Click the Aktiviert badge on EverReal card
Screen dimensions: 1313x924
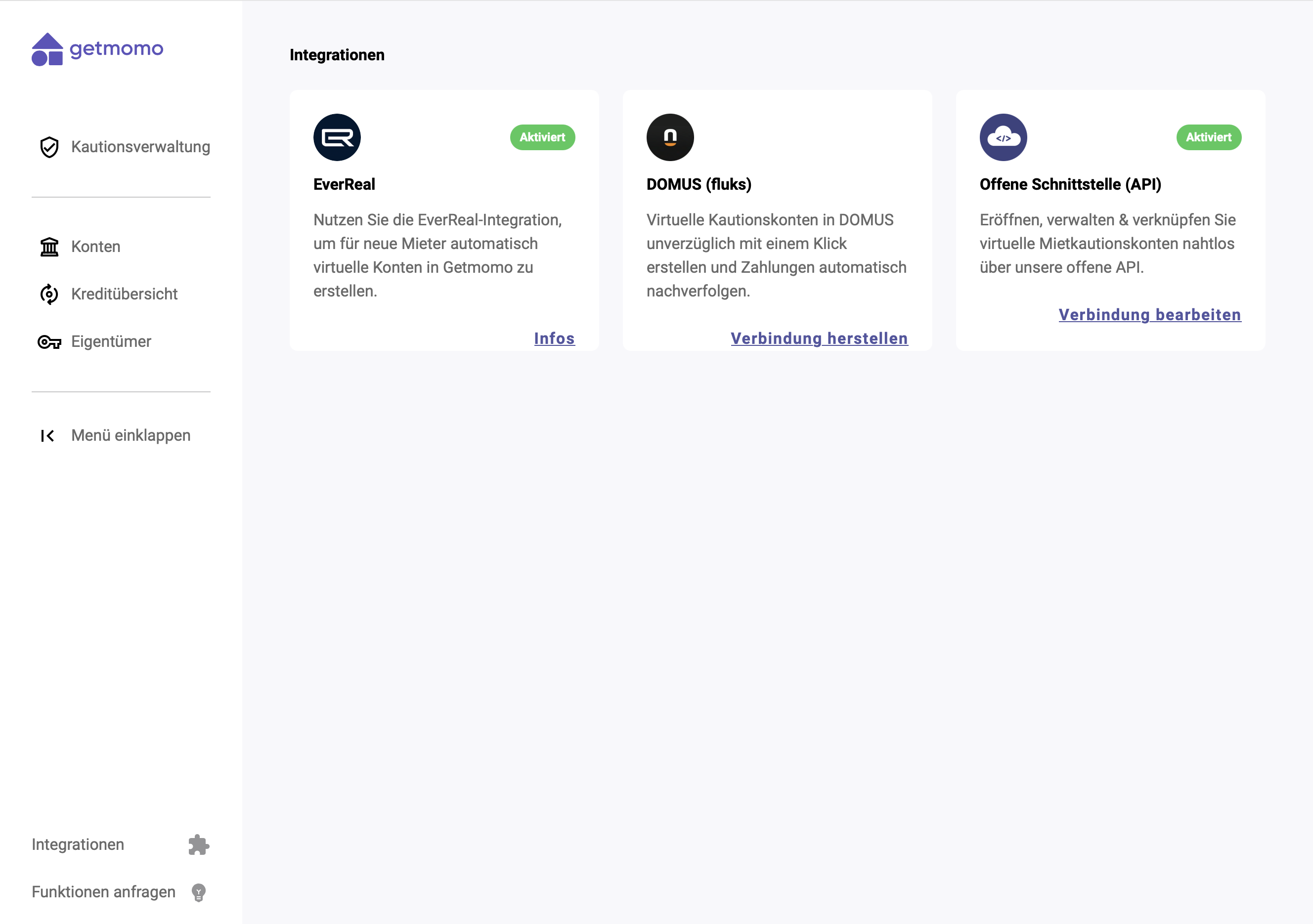point(543,137)
